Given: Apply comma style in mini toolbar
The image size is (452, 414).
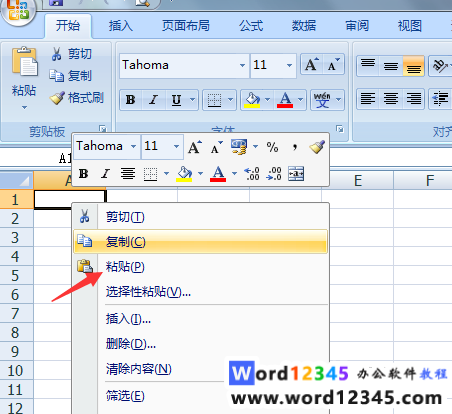Looking at the screenshot, I should pos(295,147).
